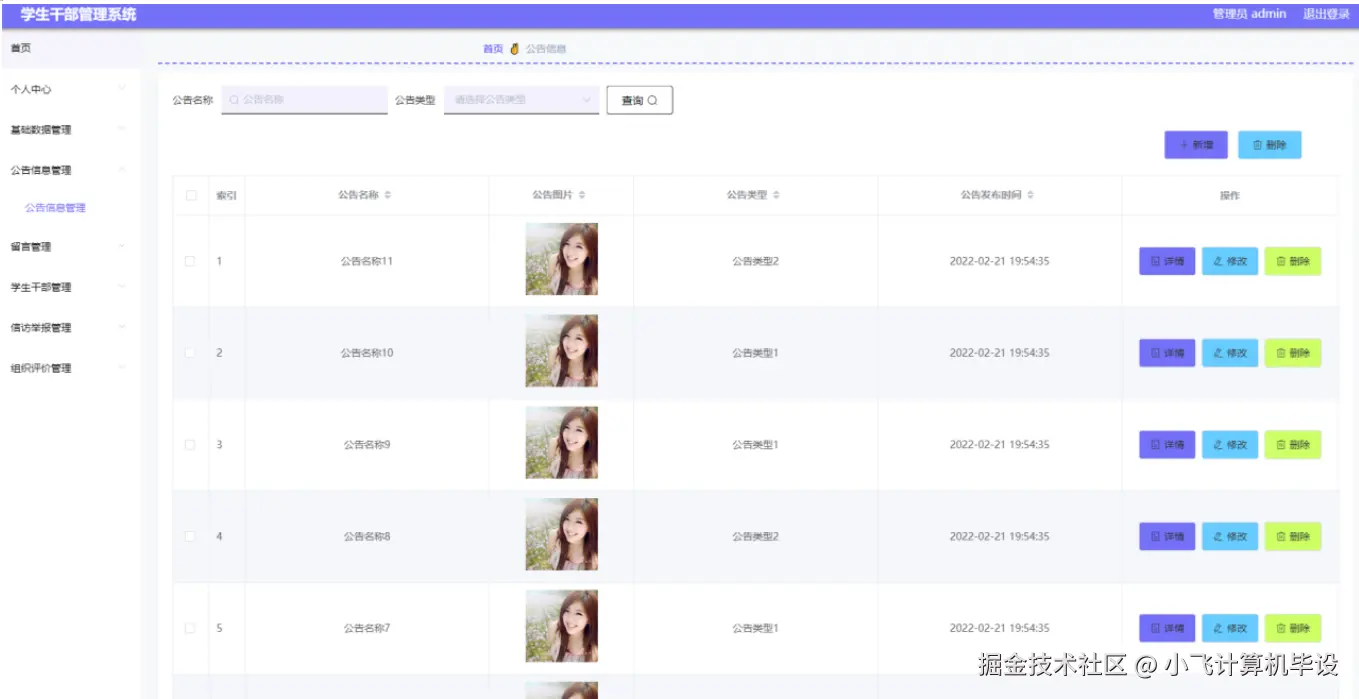Click 修改 pencil icon for row 公告名称11
The width and height of the screenshot is (1359, 699).
pyautogui.click(x=1218, y=261)
